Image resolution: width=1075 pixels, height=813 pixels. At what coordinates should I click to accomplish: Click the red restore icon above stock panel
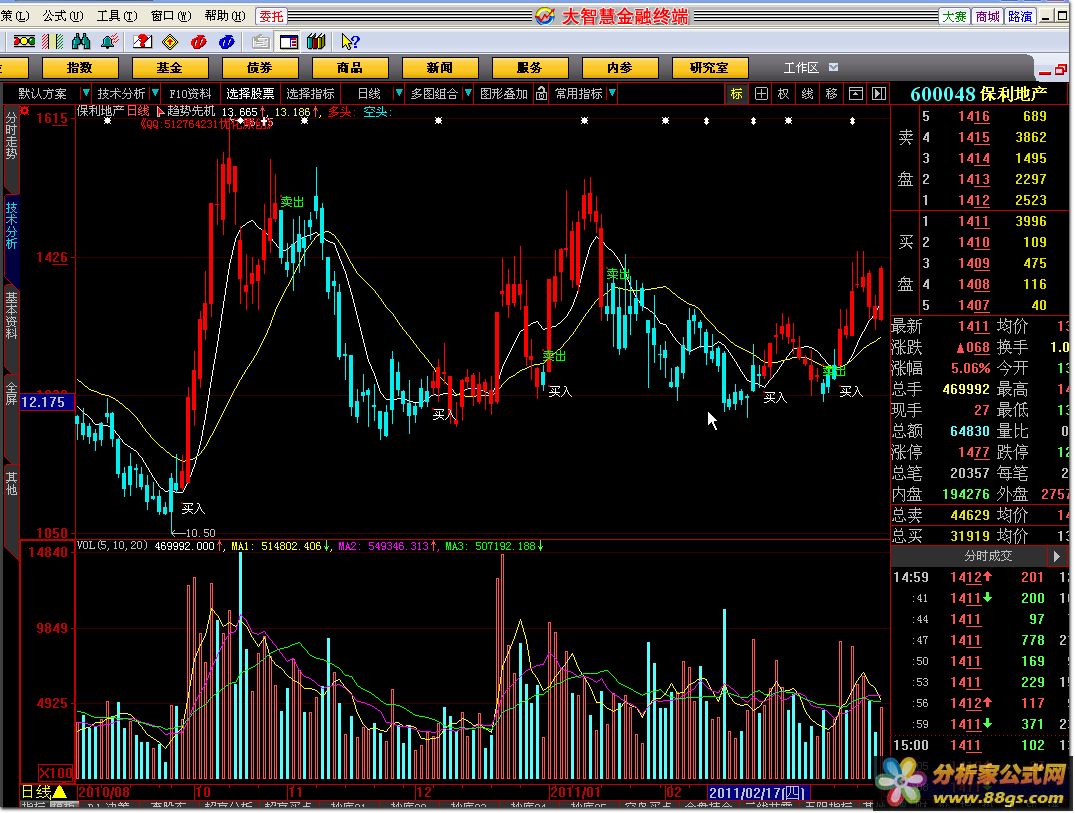click(x=1061, y=70)
